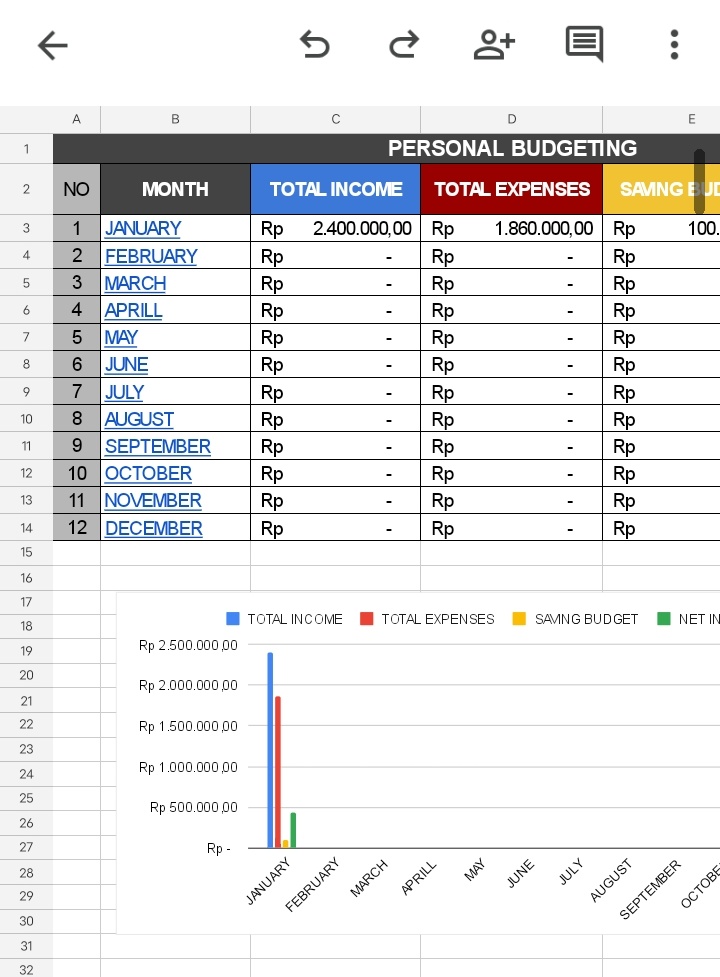Click the green January bar in chart
Screen dimensions: 720x977
pos(293,830)
